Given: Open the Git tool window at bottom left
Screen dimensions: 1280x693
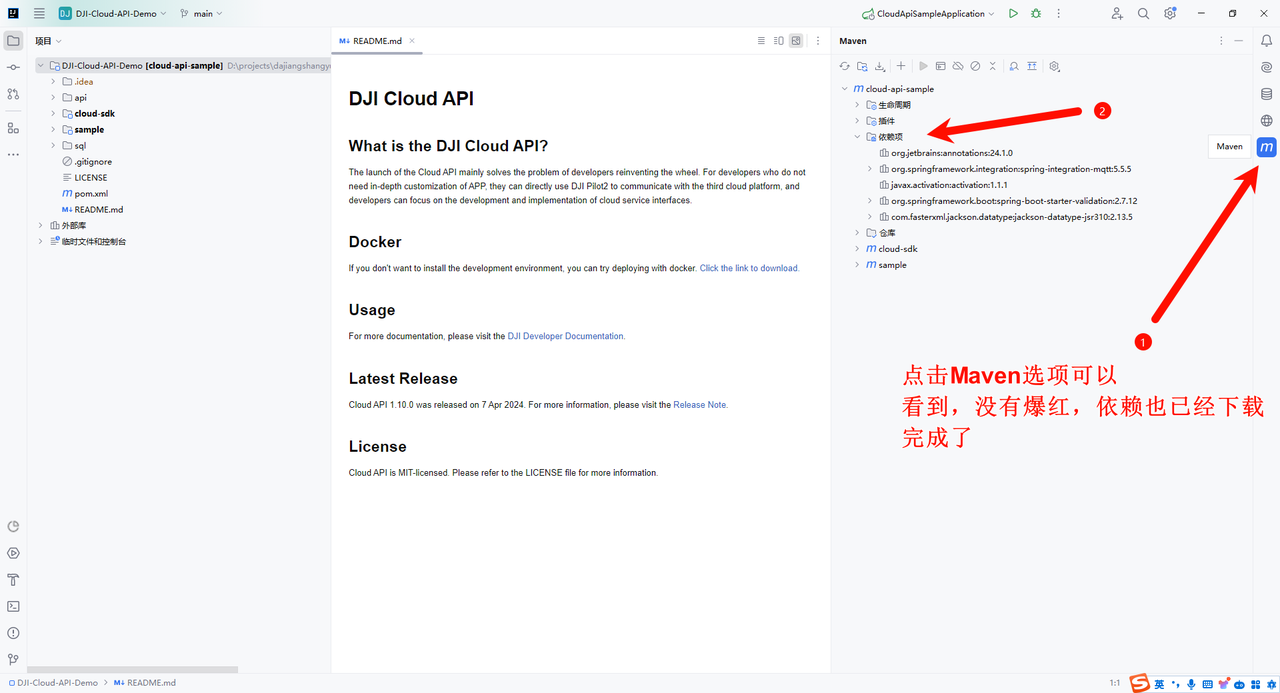Looking at the screenshot, I should pos(13,659).
